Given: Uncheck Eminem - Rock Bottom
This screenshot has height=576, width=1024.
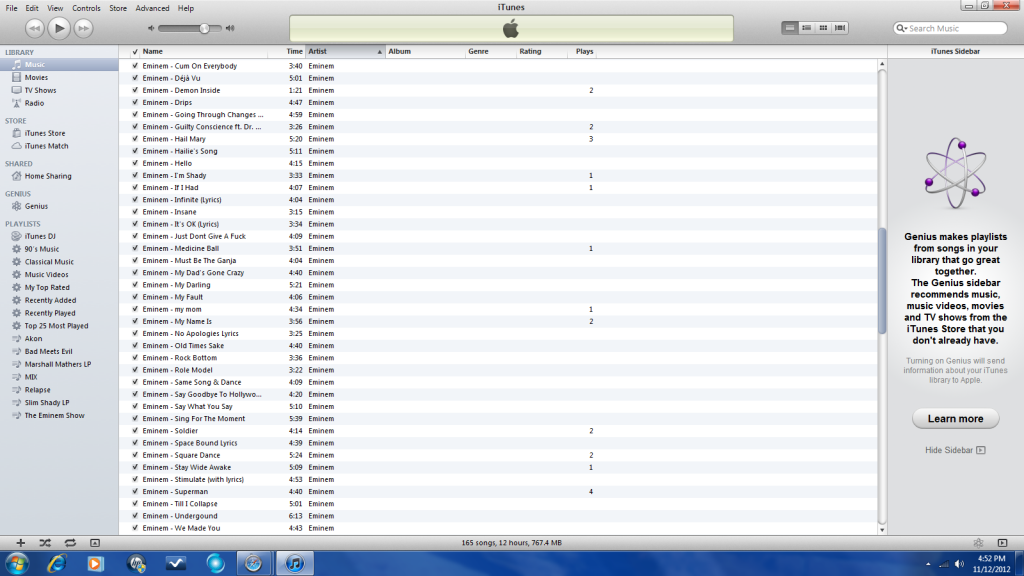Looking at the screenshot, I should pyautogui.click(x=135, y=358).
